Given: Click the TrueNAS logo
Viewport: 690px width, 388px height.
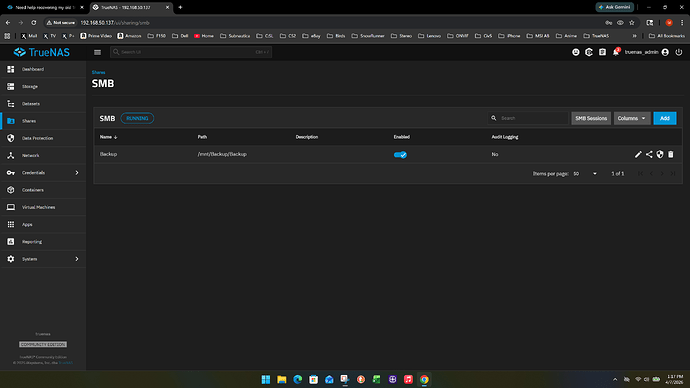Looking at the screenshot, I should click(x=42, y=52).
